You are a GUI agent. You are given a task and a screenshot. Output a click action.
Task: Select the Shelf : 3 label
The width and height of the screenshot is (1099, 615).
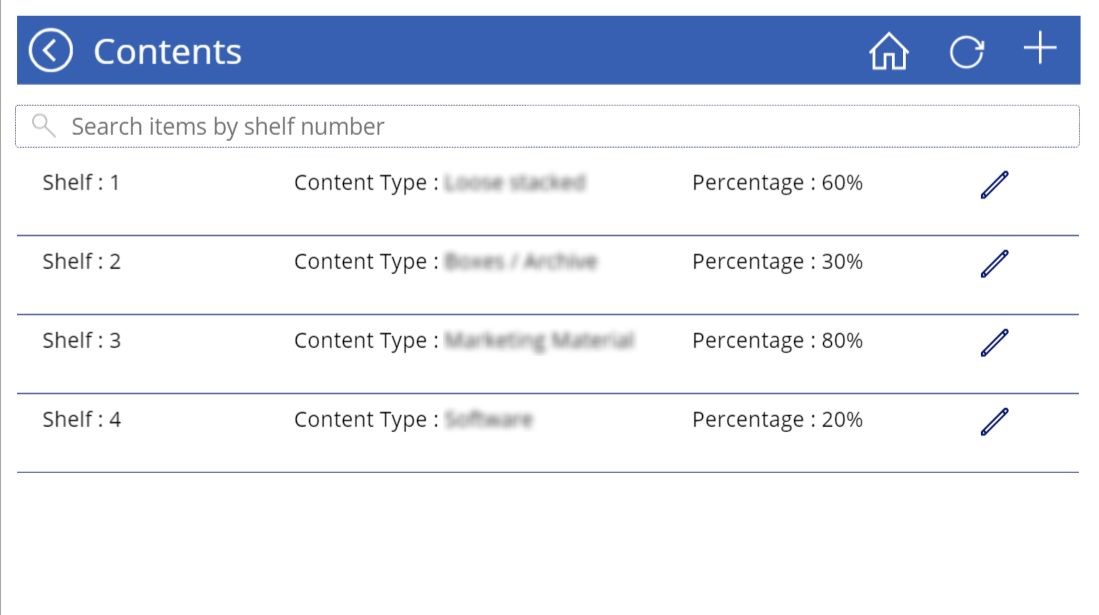pos(81,341)
